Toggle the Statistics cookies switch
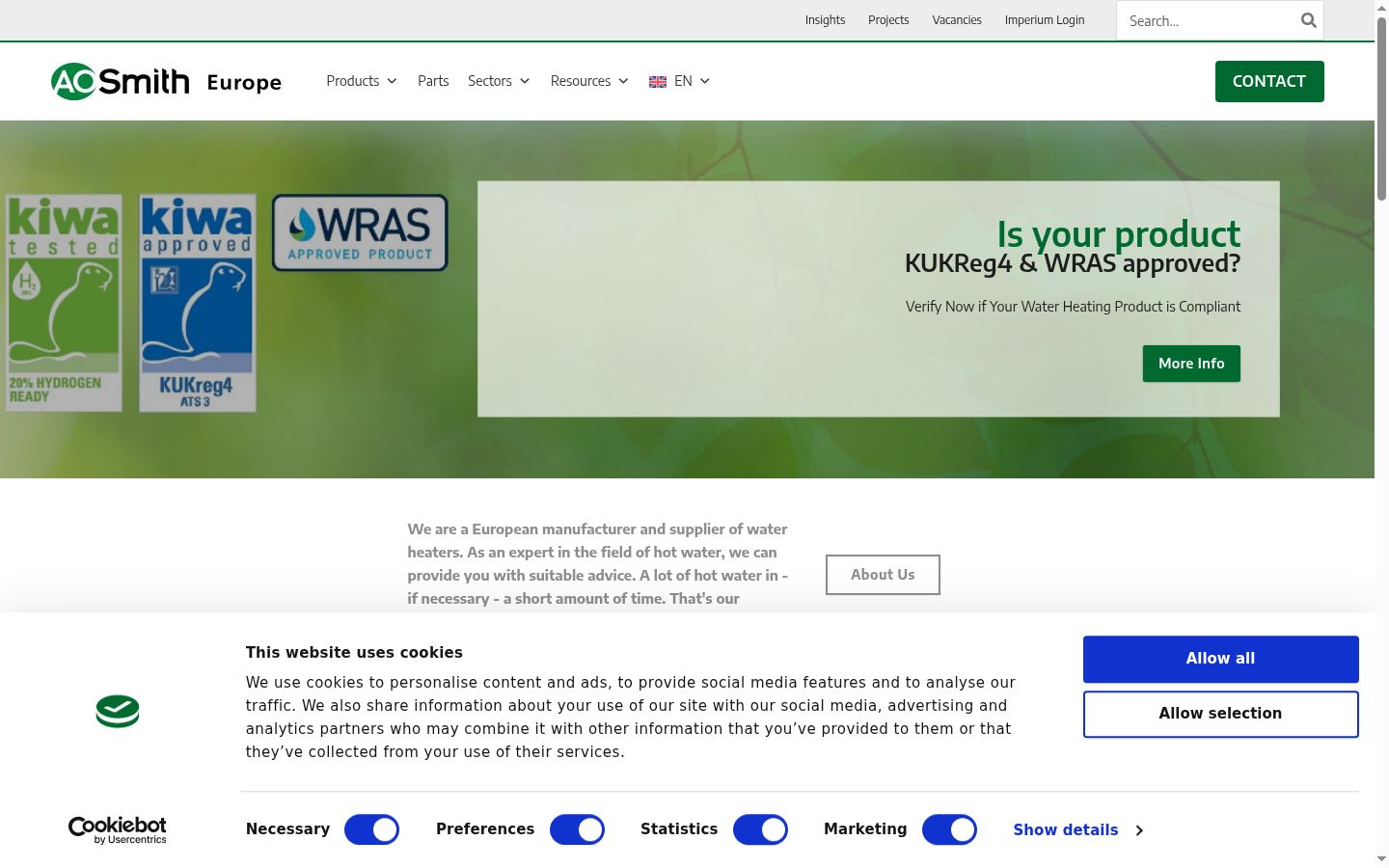The width and height of the screenshot is (1389, 868). point(760,829)
